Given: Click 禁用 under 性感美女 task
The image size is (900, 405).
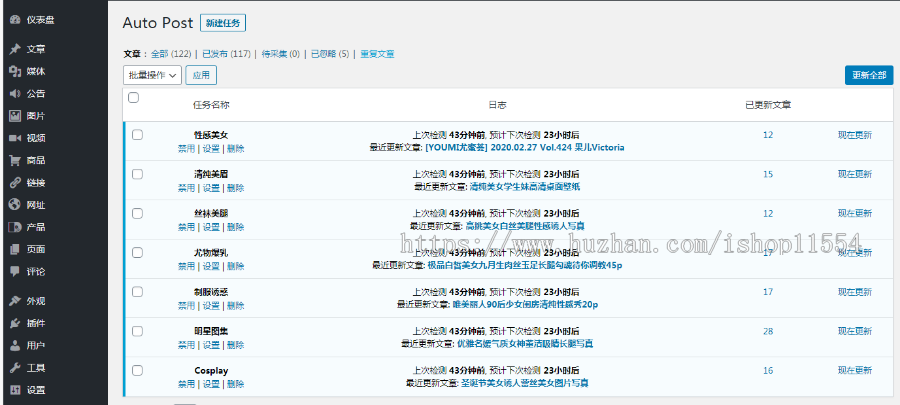Looking at the screenshot, I should click(187, 149).
